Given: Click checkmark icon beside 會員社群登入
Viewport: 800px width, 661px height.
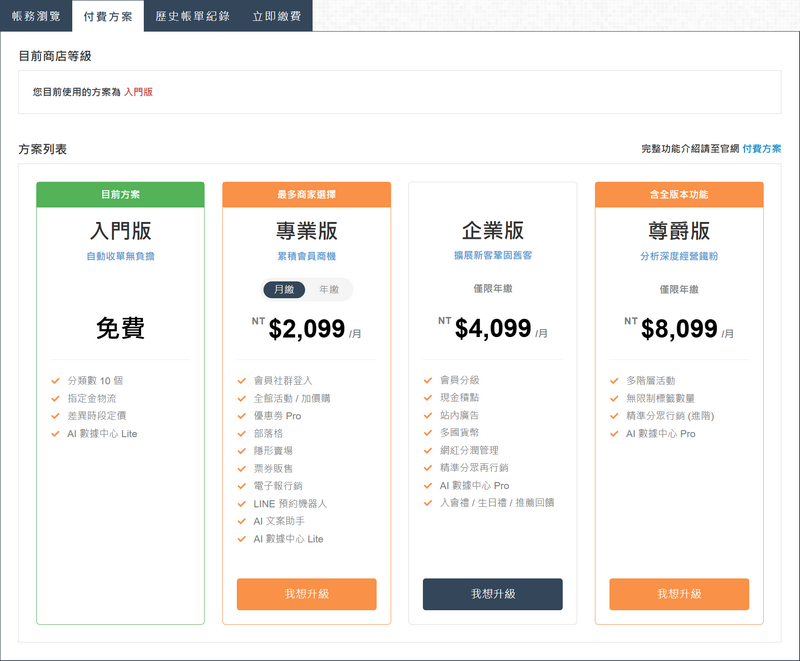Looking at the screenshot, I should (x=242, y=381).
